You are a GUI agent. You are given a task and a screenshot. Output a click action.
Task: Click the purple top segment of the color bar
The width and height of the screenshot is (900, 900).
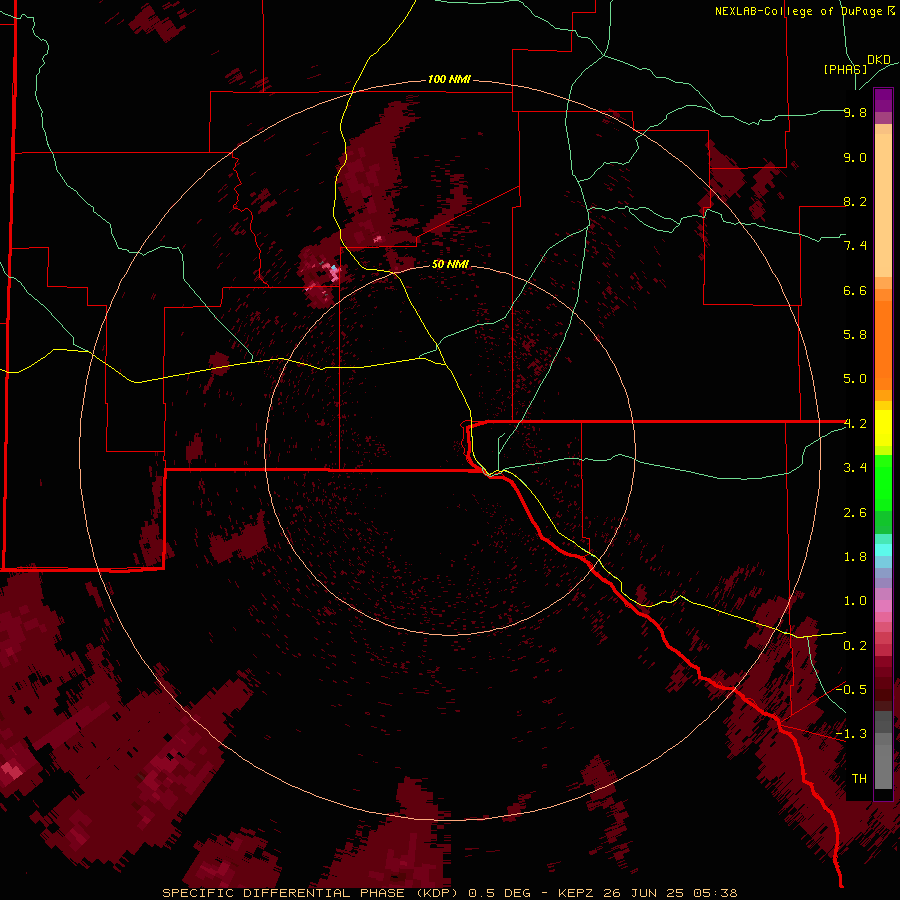click(x=883, y=100)
